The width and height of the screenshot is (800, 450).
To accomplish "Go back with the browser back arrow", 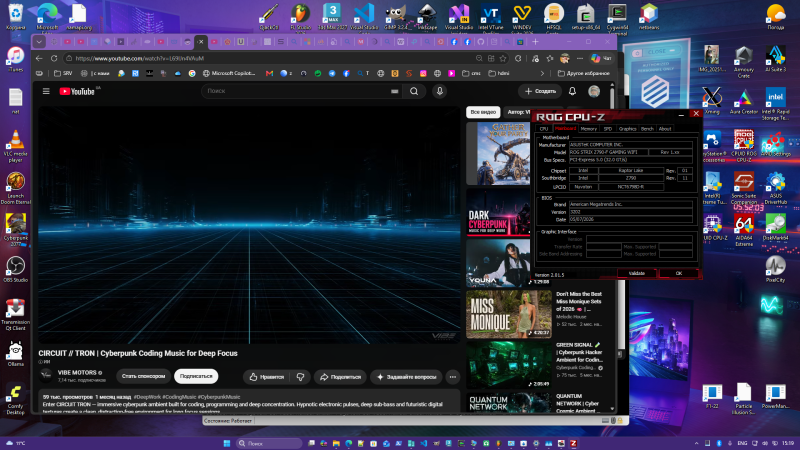I will pos(39,58).
